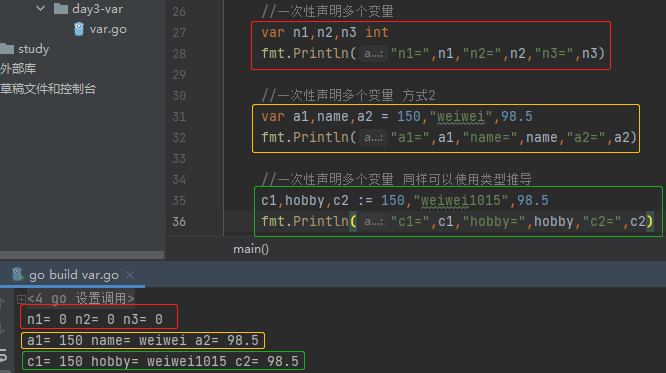Click the soft-wrap icon in run toolbar
Viewport: 666px width, 373px height.
click(x=3, y=355)
